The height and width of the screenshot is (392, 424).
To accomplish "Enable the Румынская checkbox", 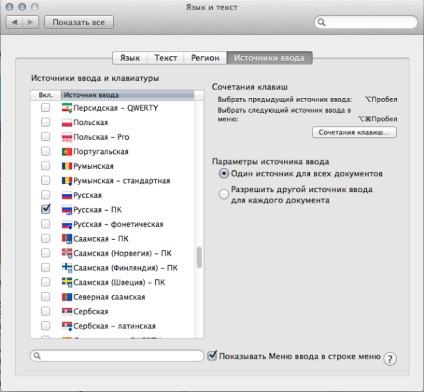I will [45, 166].
